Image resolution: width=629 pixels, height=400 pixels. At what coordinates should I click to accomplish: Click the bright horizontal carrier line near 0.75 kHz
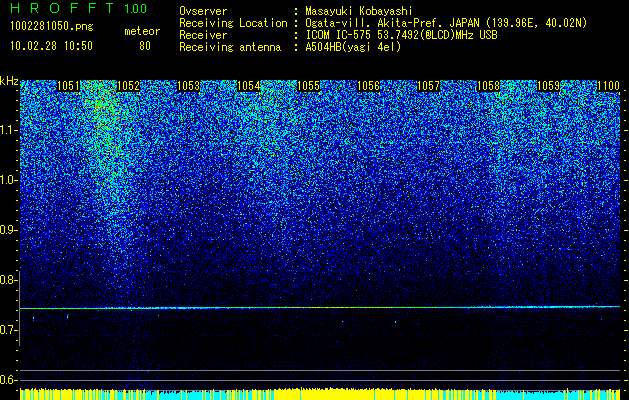tap(320, 307)
